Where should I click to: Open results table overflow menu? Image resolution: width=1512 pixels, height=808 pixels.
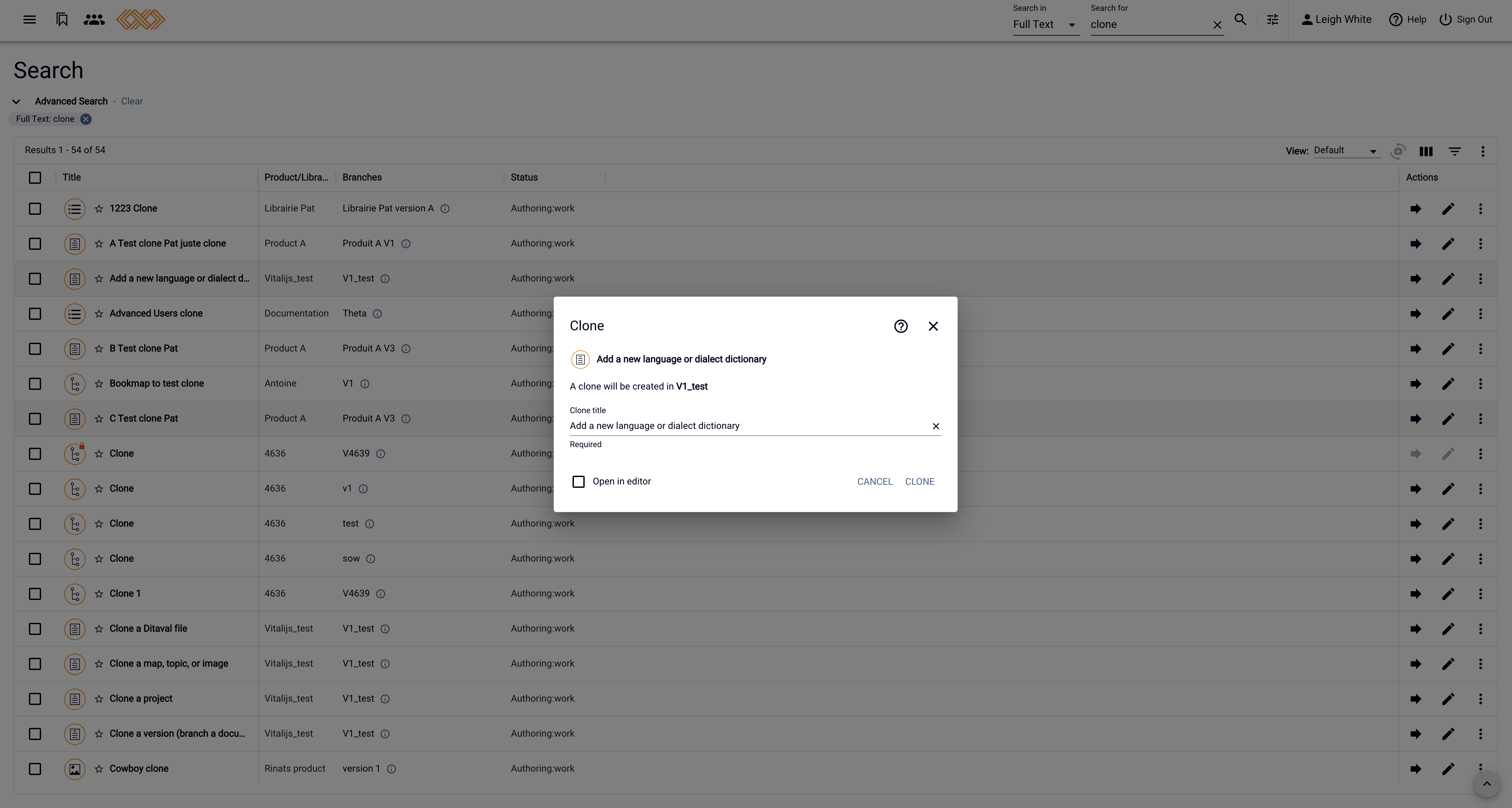1483,151
